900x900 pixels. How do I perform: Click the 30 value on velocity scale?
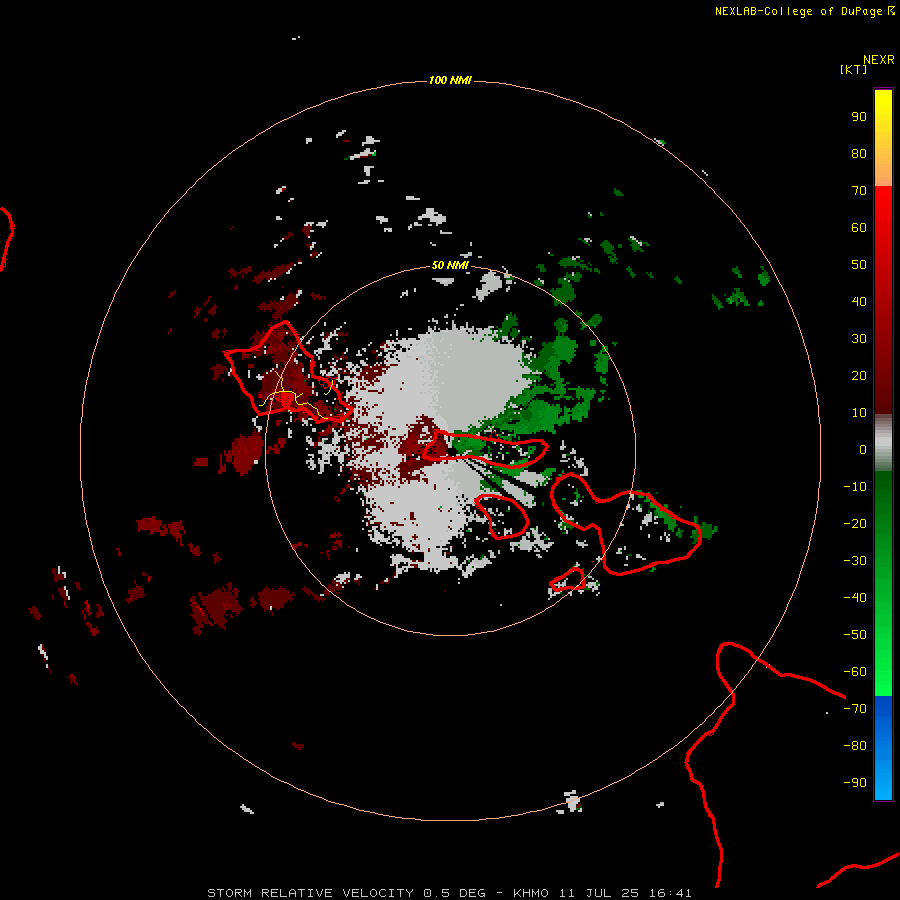859,339
